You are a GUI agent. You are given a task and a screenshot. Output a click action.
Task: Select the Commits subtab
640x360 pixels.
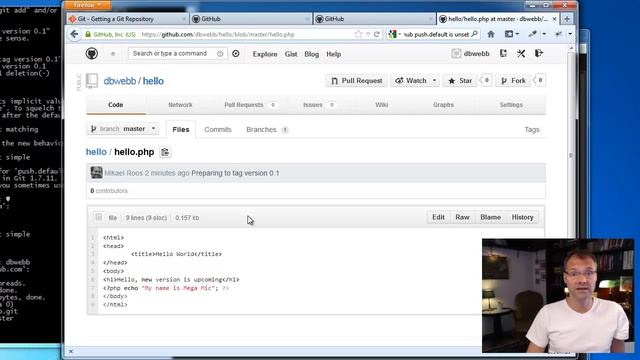(x=218, y=129)
